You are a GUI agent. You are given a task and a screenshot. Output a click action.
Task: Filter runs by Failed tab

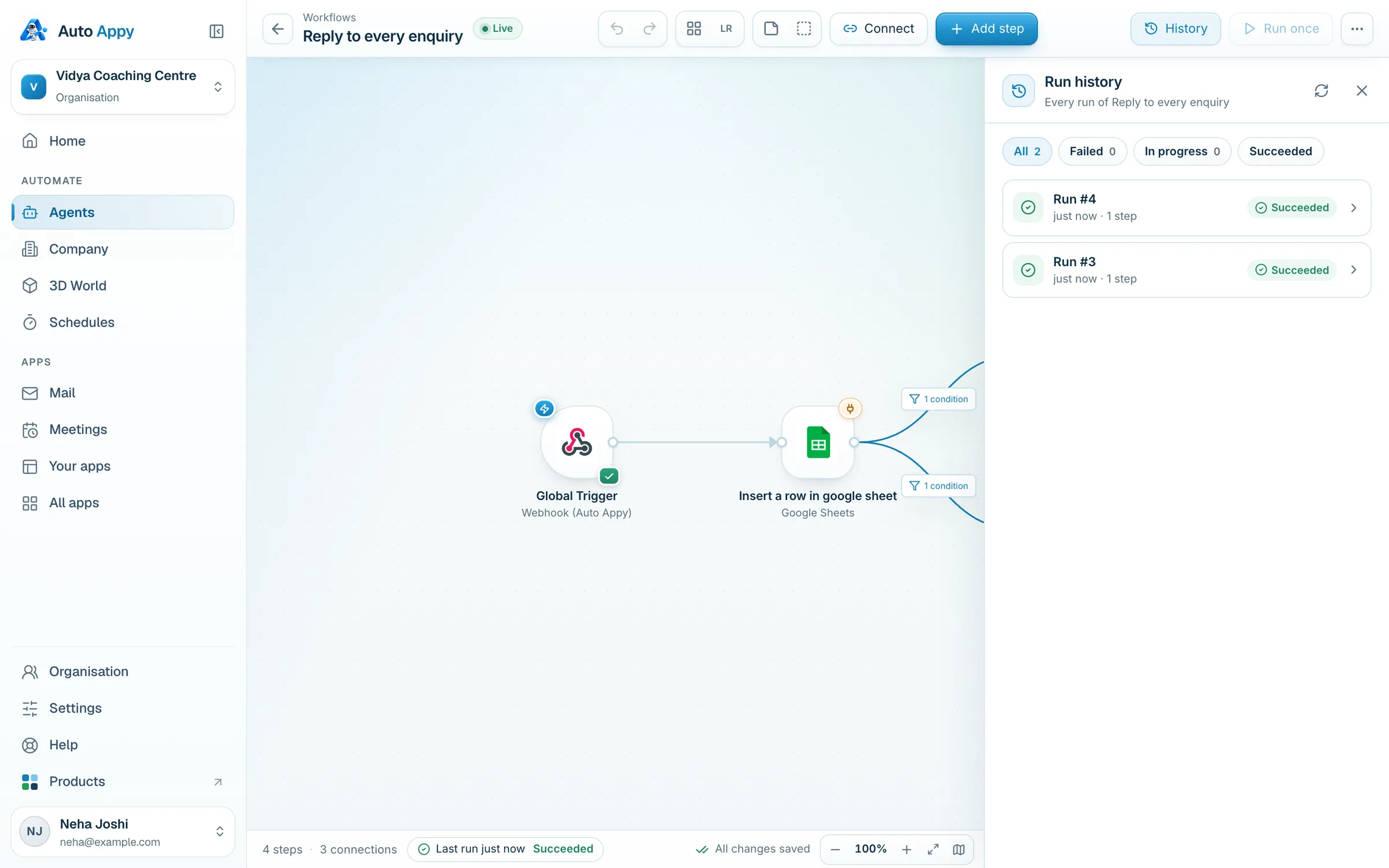1092,151
